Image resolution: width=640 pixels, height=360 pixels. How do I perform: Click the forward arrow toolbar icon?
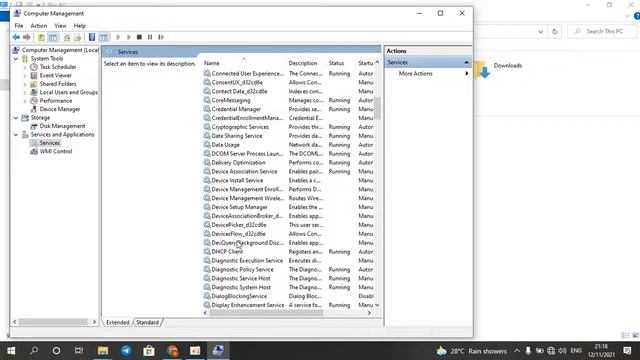[27, 37]
